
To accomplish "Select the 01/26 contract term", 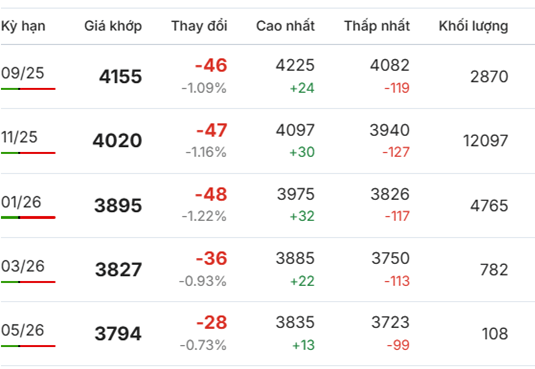I will (21, 202).
